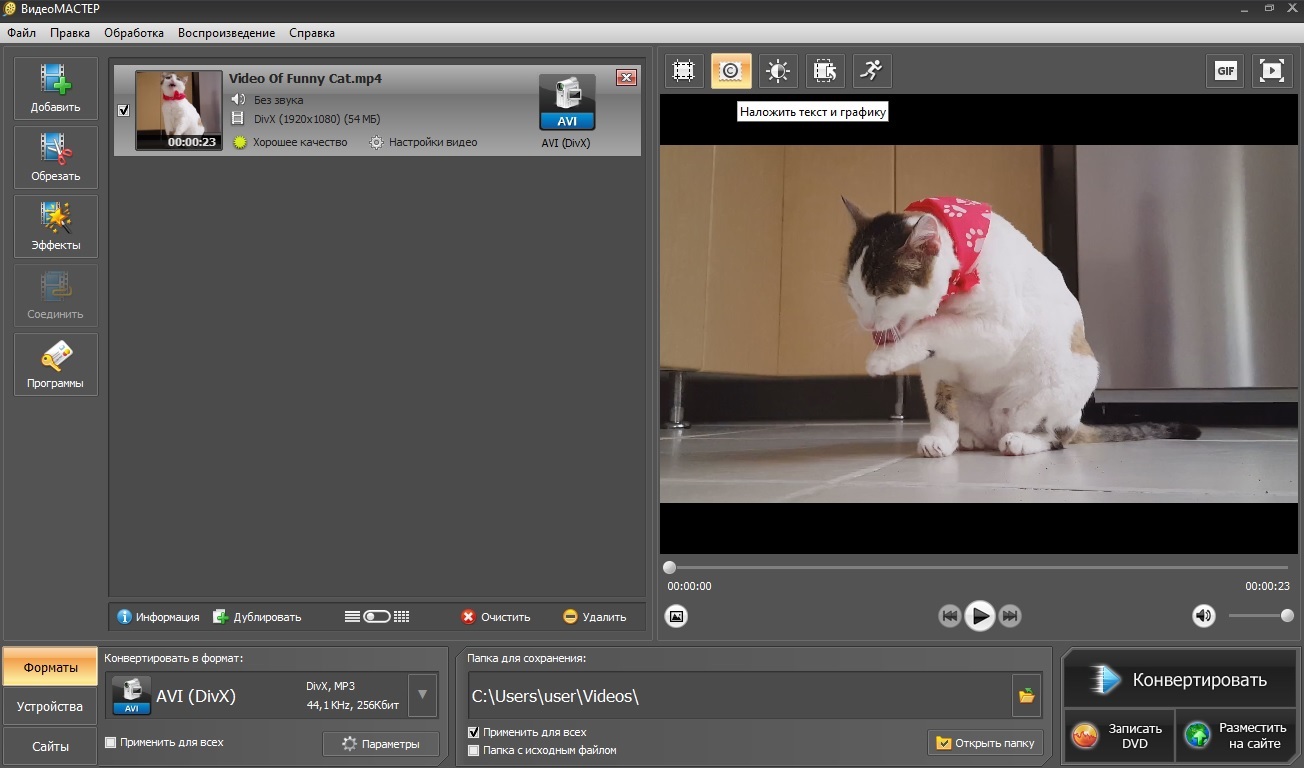Screen dimensions: 1304x768
Task: Browse output folder with the folder icon
Action: 1026,695
